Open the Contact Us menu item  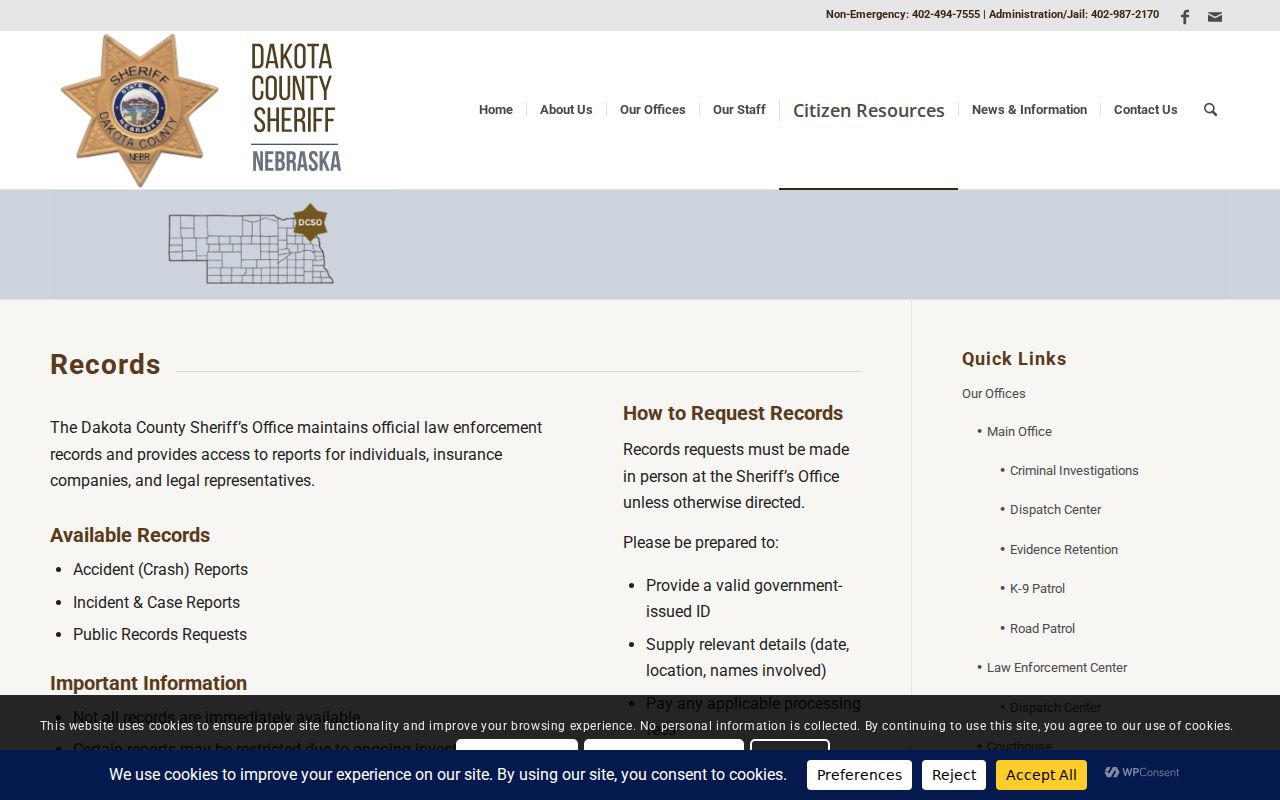coord(1145,110)
